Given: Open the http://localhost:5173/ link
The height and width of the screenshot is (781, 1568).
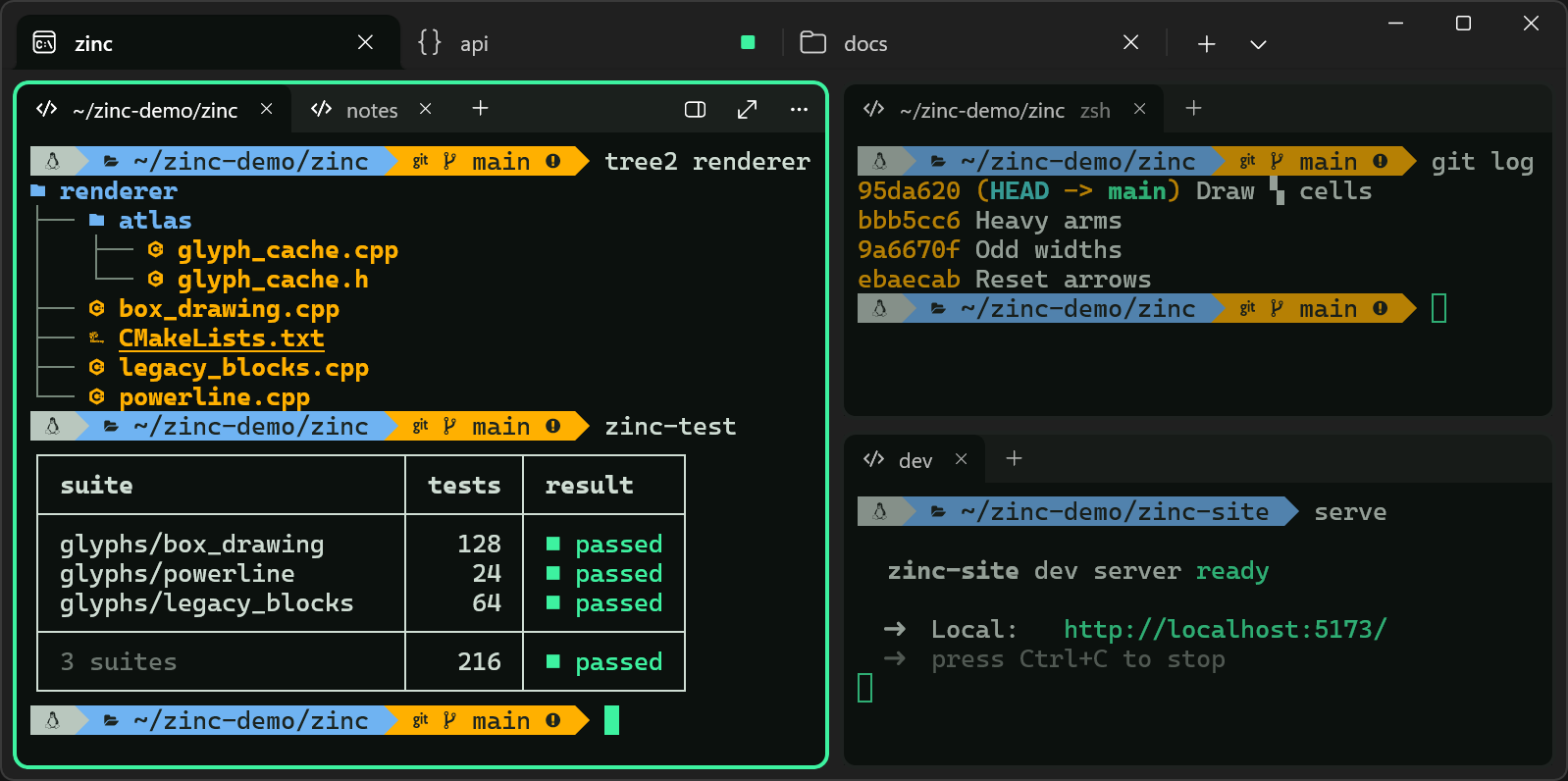Looking at the screenshot, I should click(1225, 629).
